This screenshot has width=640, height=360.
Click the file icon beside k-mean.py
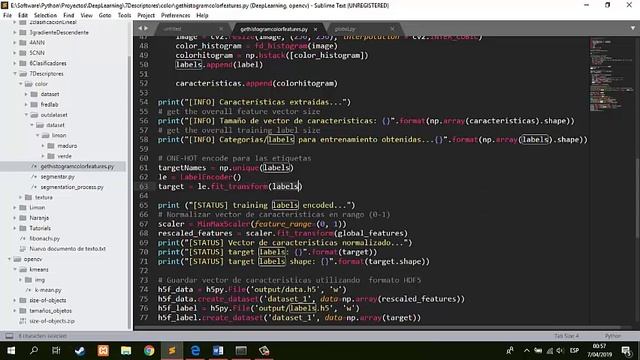[x=29, y=290]
